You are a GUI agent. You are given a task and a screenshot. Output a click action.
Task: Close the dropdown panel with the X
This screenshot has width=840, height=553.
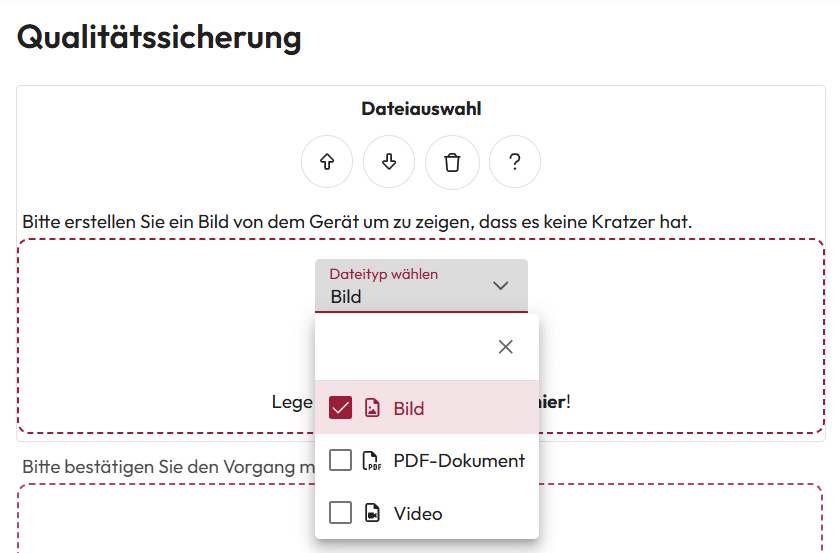[x=506, y=347]
